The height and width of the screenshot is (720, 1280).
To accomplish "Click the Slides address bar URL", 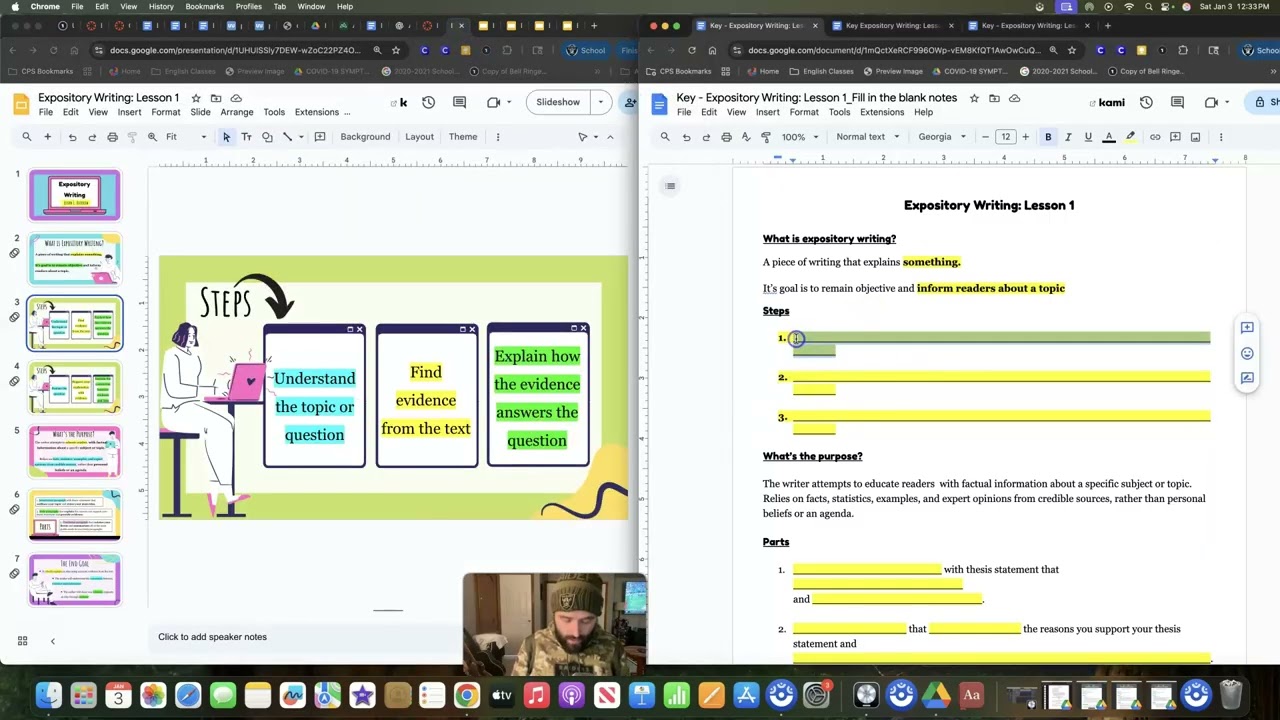I will (234, 50).
